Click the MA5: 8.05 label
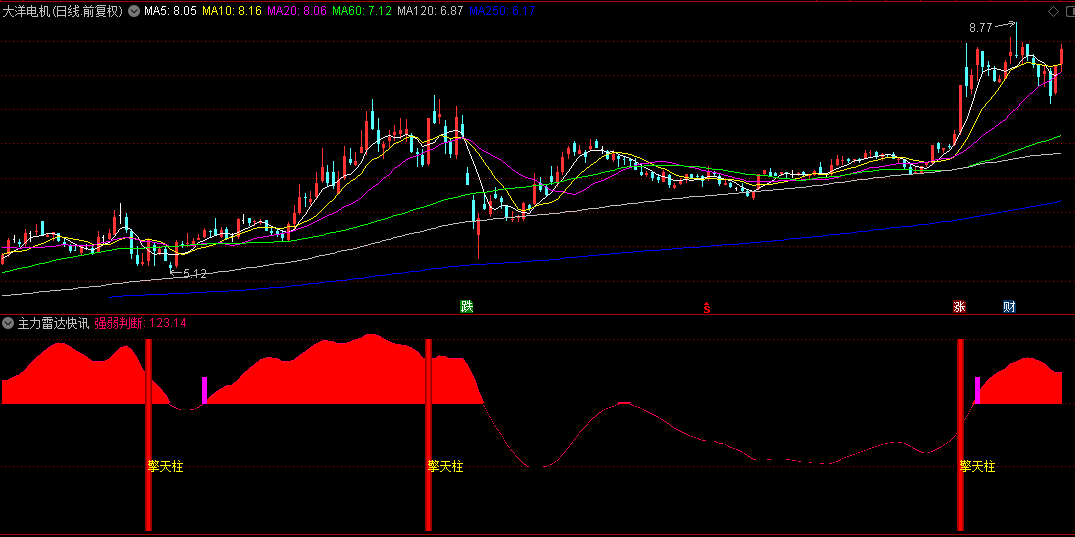This screenshot has width=1075, height=537. pyautogui.click(x=171, y=11)
